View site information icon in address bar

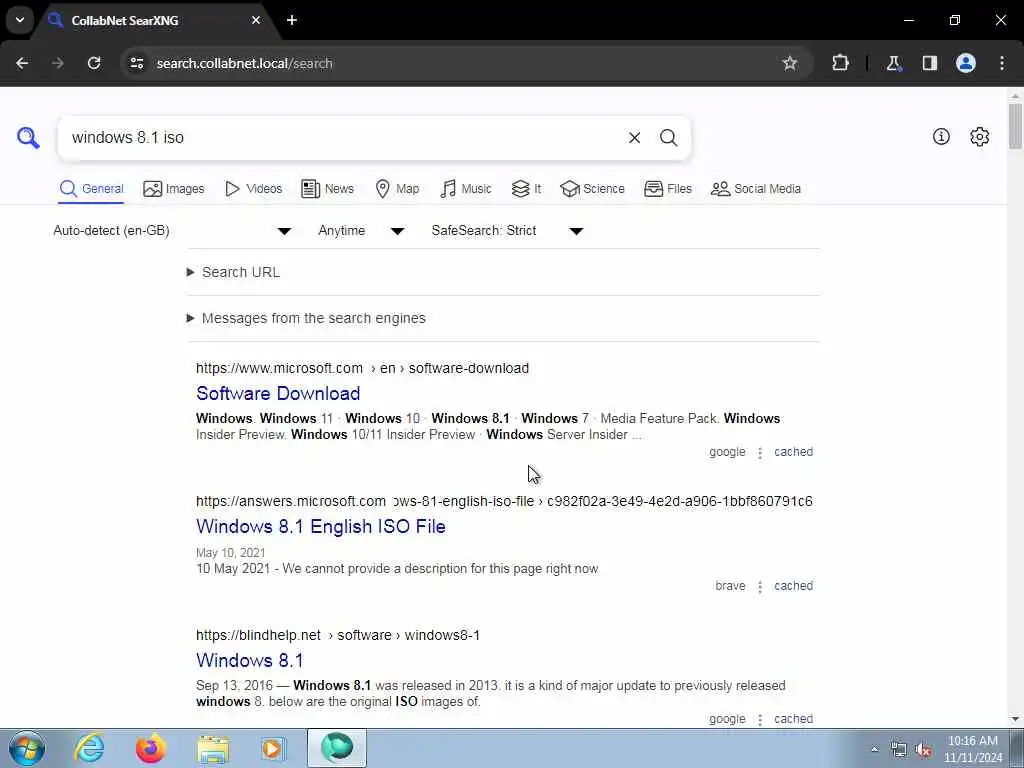click(136, 63)
